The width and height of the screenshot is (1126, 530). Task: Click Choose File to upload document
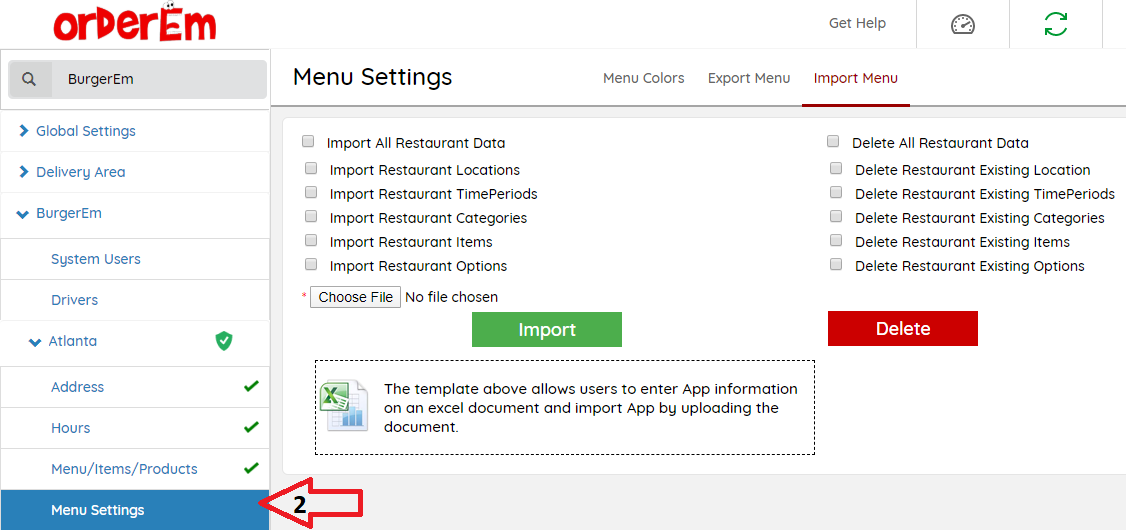(x=355, y=297)
